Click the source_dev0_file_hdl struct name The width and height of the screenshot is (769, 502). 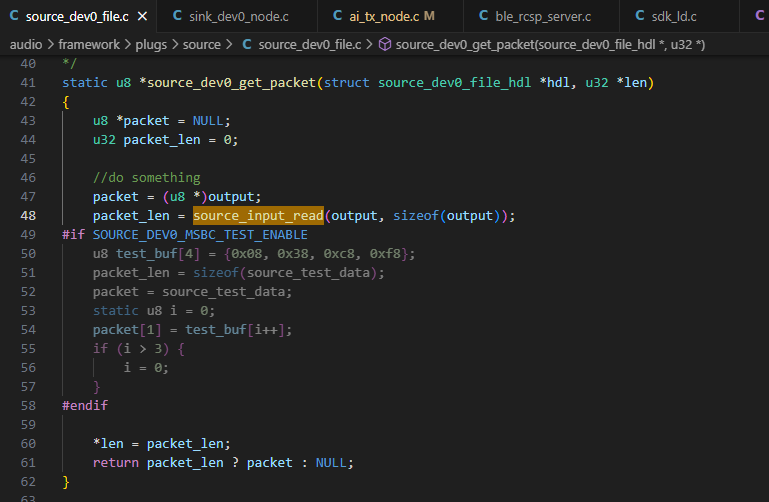click(x=454, y=82)
